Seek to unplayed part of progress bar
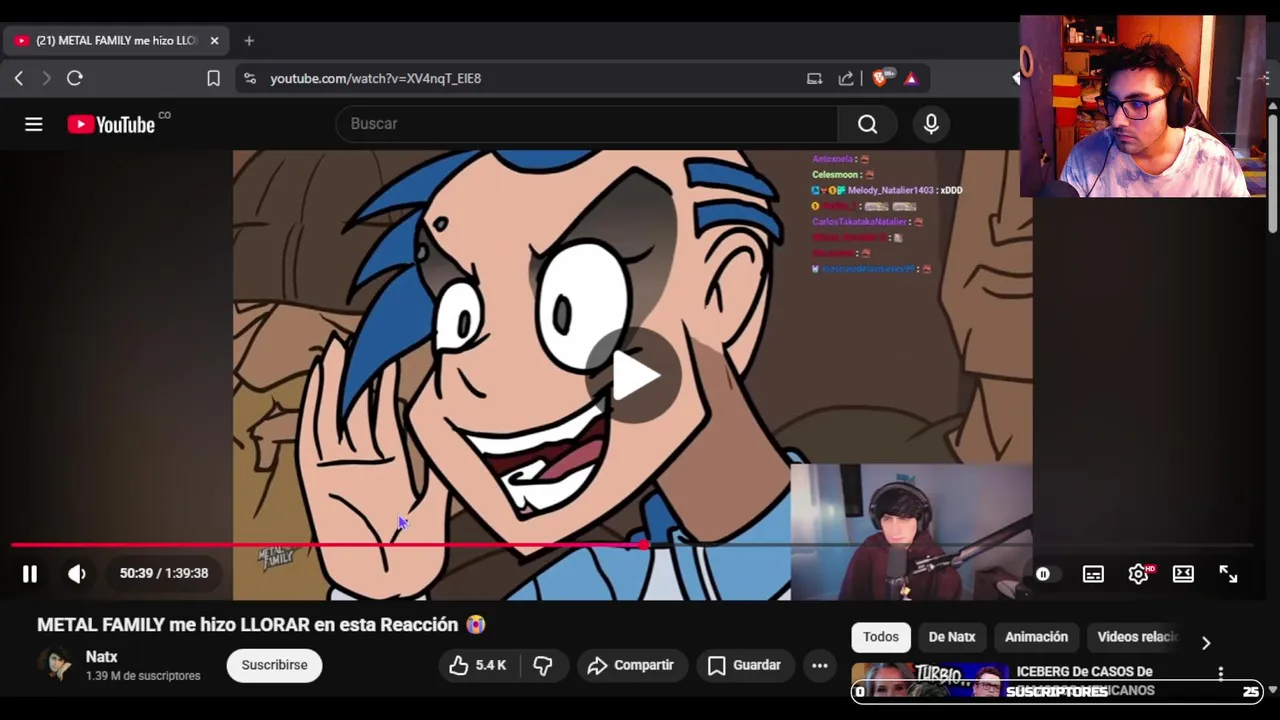1280x720 pixels. tap(950, 545)
